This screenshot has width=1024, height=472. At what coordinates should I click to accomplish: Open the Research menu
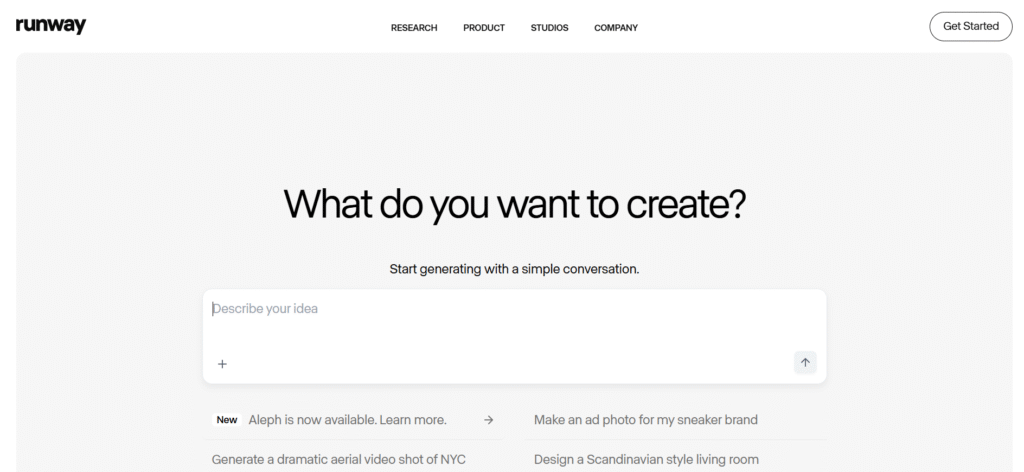coord(413,28)
